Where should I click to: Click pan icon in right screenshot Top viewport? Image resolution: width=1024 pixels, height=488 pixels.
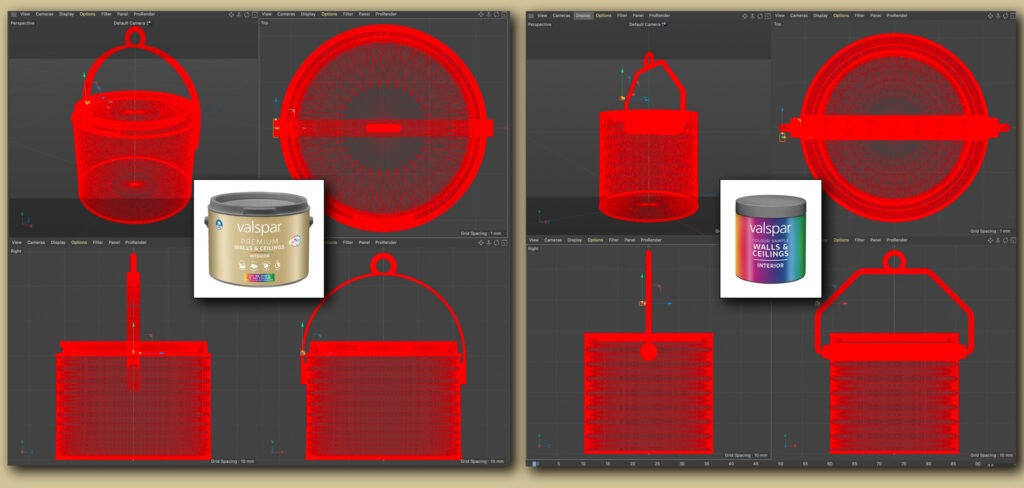(x=991, y=16)
